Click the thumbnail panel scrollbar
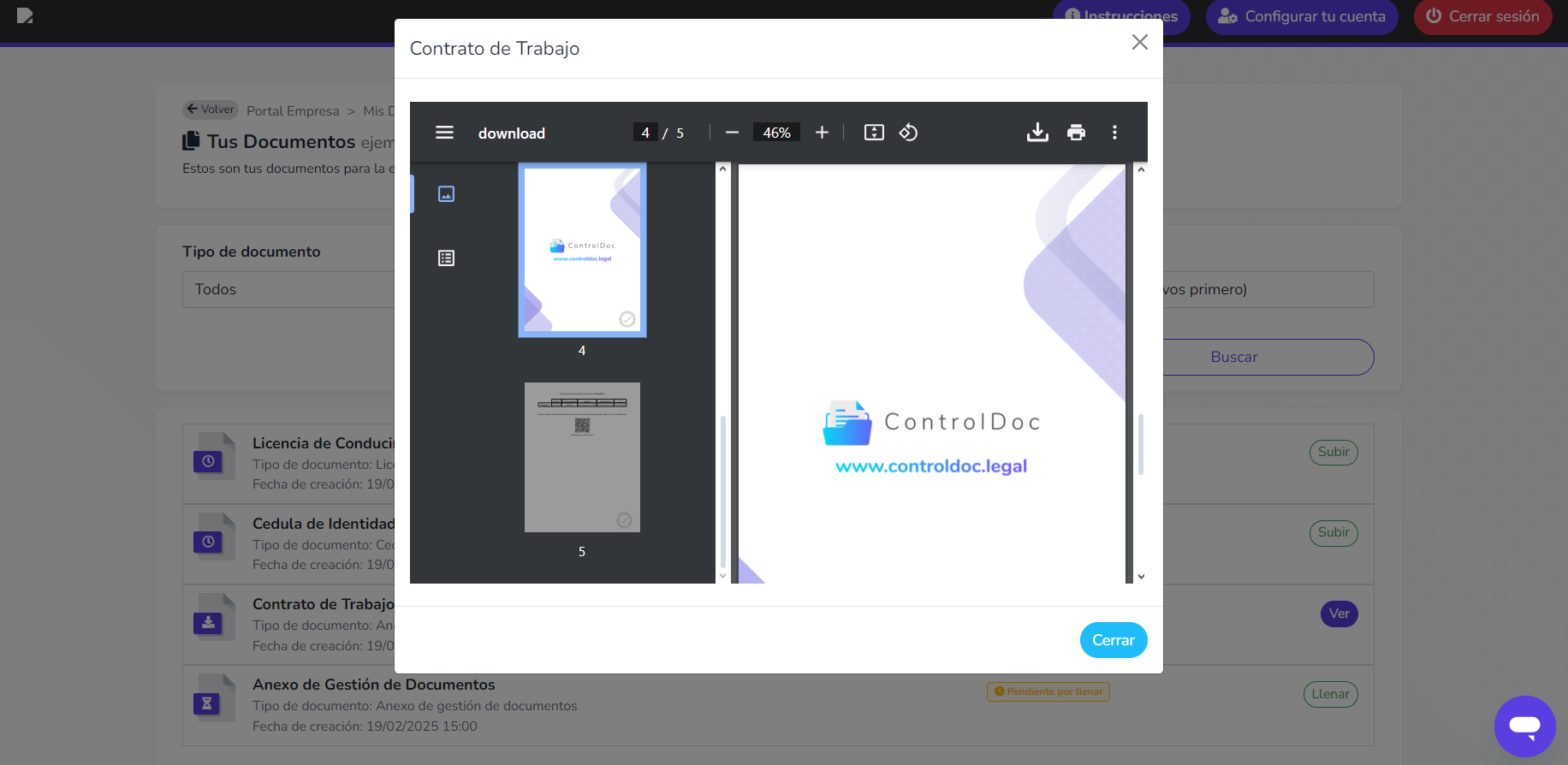Image resolution: width=1568 pixels, height=765 pixels. click(x=723, y=493)
